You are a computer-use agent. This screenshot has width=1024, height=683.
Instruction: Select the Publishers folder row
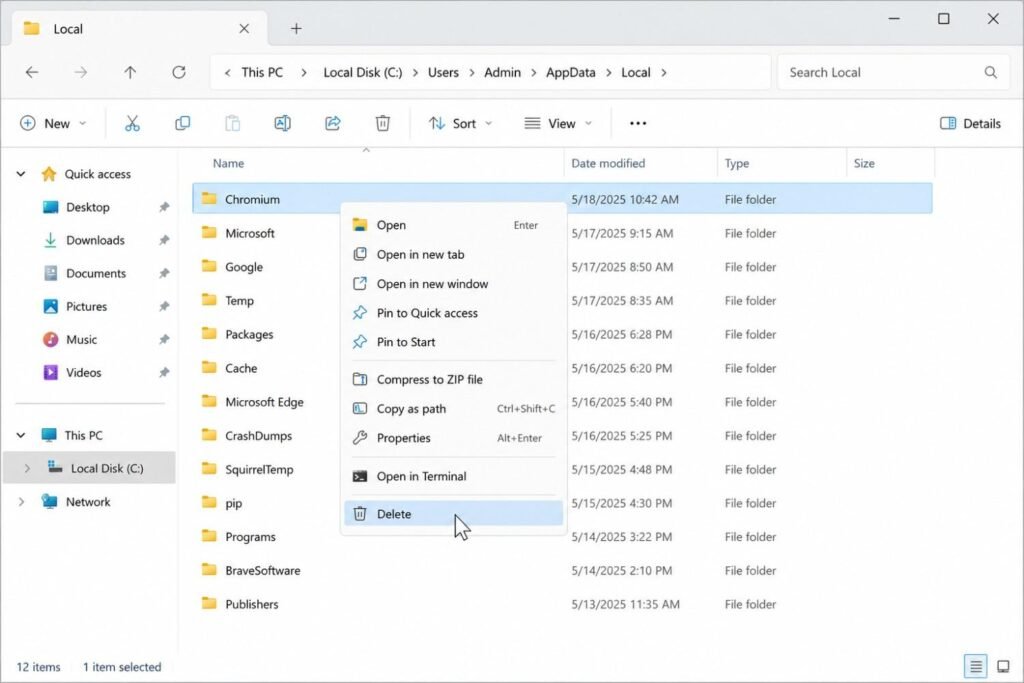point(562,604)
